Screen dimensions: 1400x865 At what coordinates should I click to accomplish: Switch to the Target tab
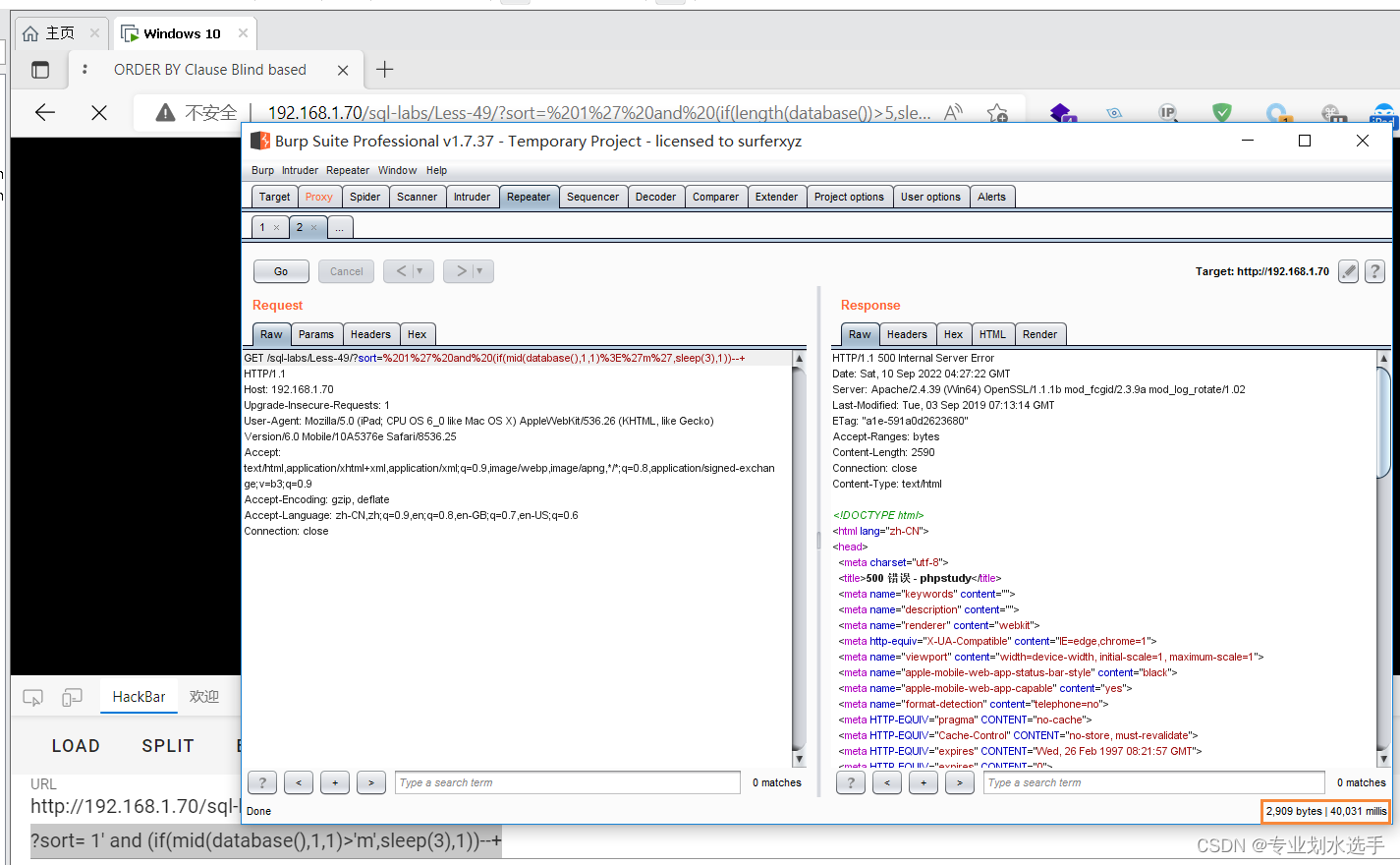[274, 197]
